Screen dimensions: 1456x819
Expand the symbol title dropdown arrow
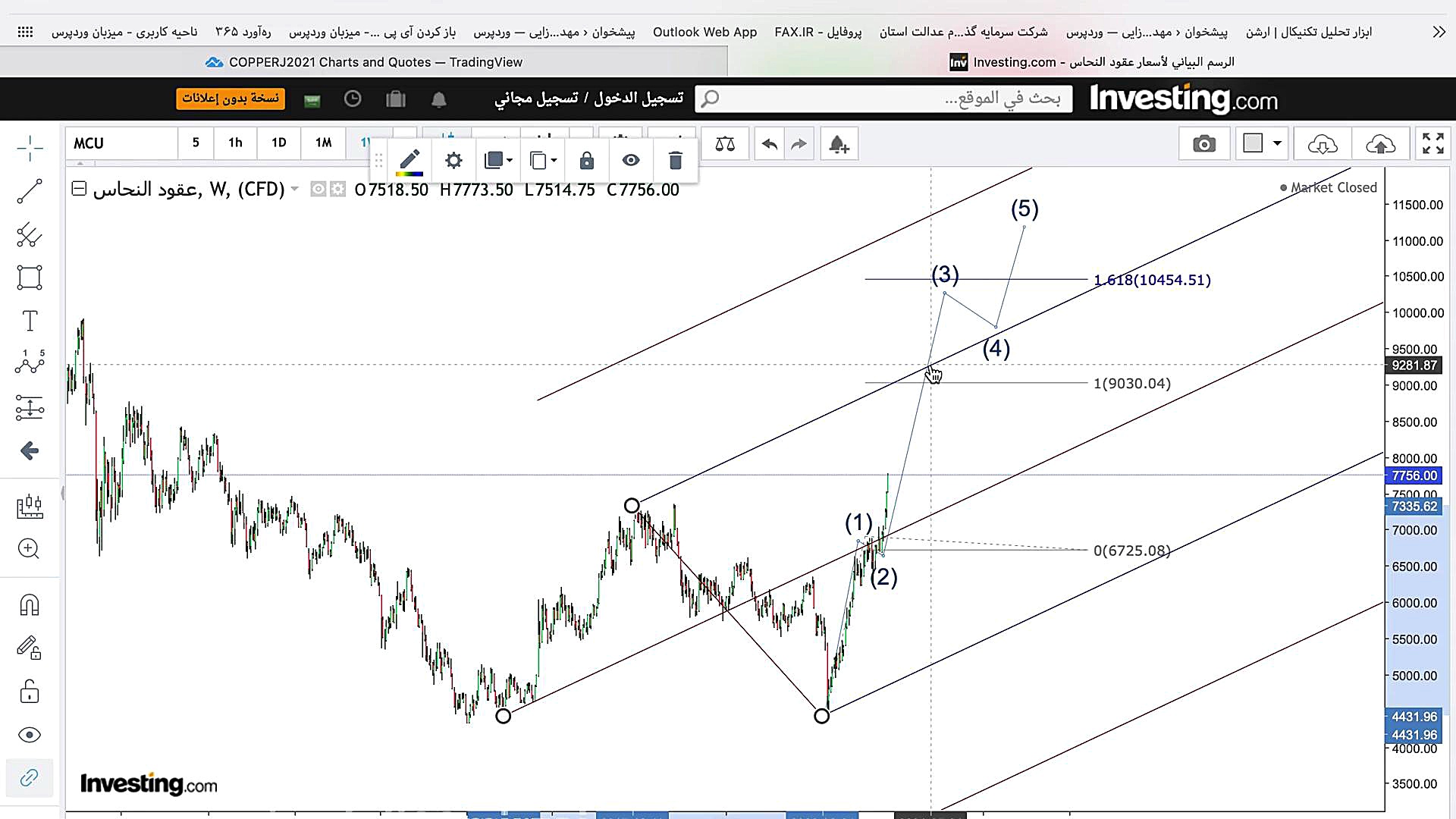[x=295, y=189]
